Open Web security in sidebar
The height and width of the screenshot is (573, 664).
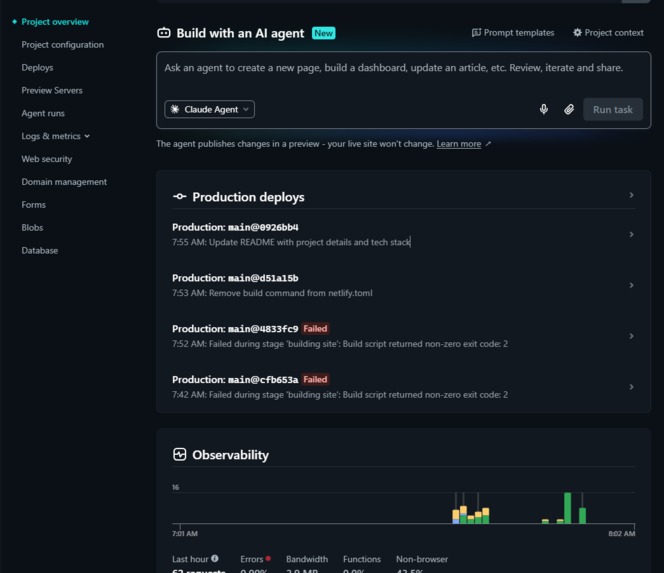click(x=47, y=159)
